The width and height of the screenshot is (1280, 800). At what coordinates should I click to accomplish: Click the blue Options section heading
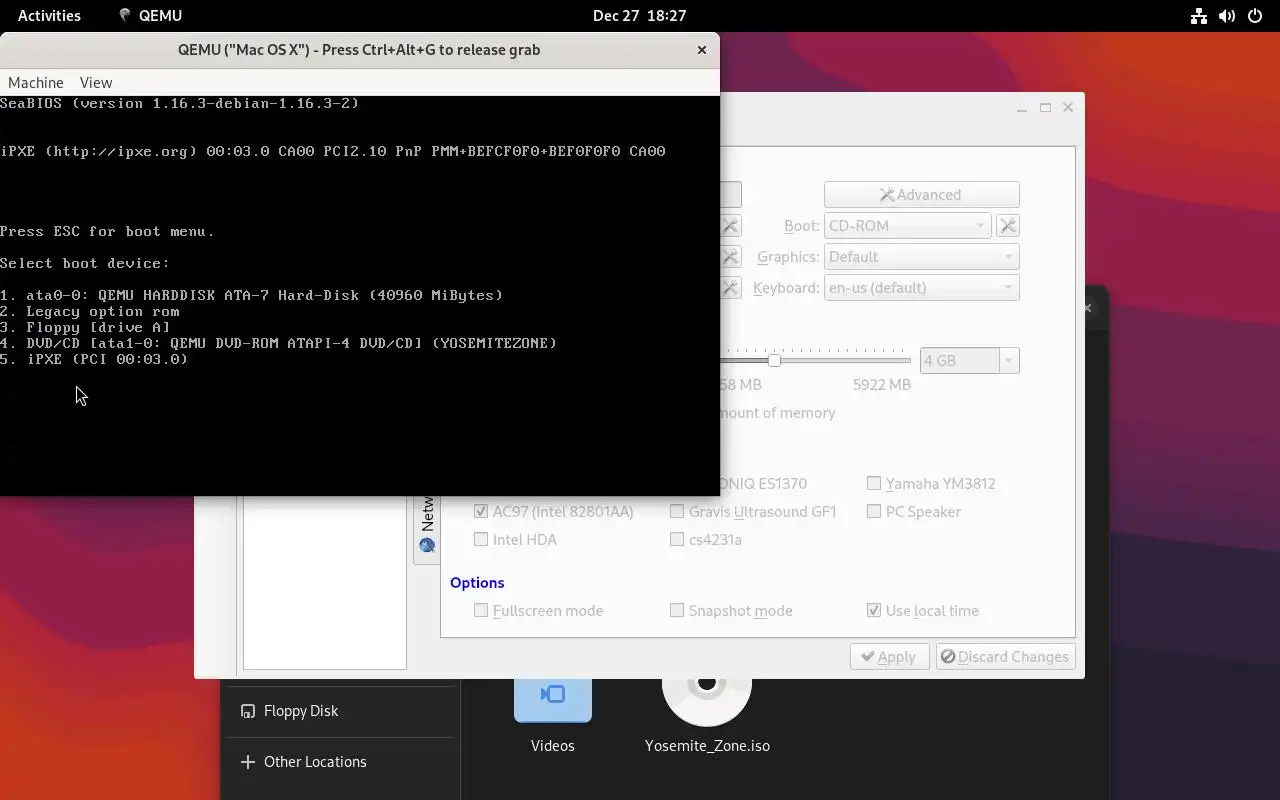[x=477, y=583]
